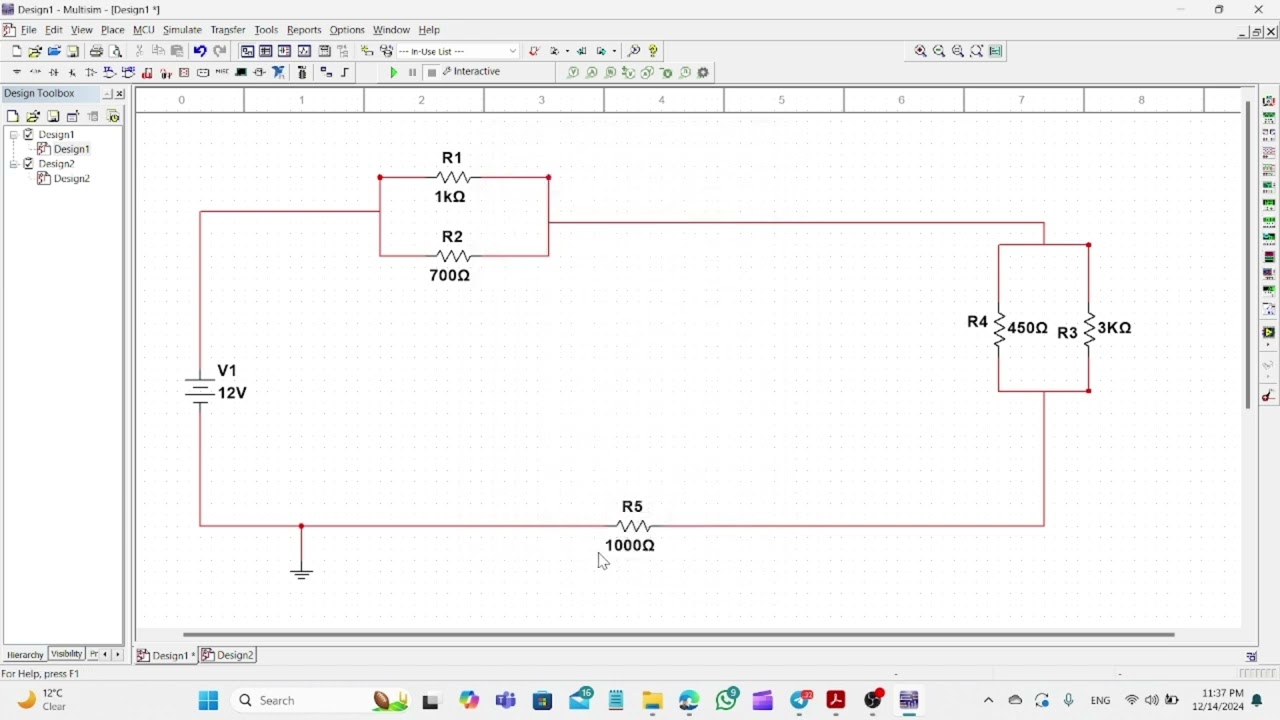Place a Source component from toolbar
Image resolution: width=1280 pixels, height=720 pixels.
point(17,73)
